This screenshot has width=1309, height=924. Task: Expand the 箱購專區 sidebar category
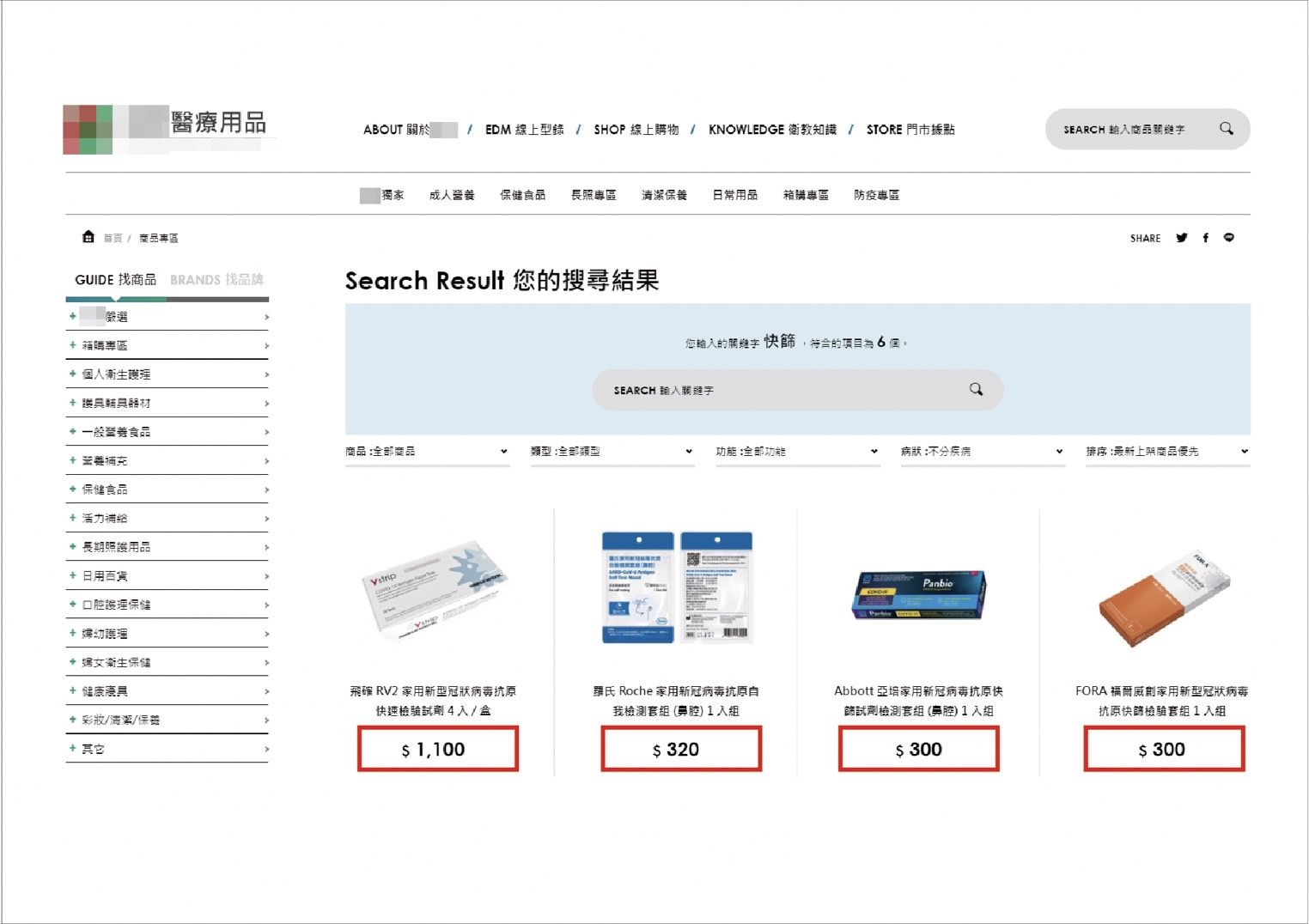(x=167, y=345)
